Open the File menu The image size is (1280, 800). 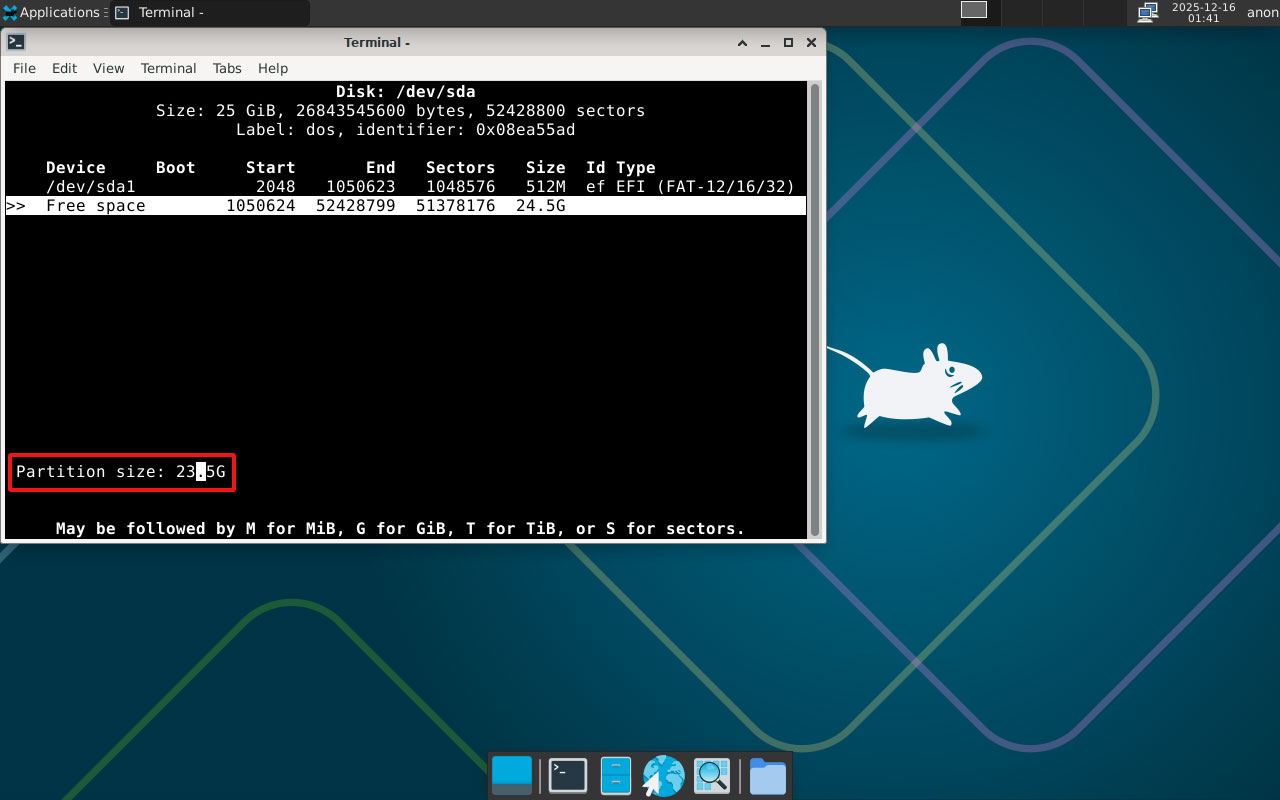click(x=24, y=68)
